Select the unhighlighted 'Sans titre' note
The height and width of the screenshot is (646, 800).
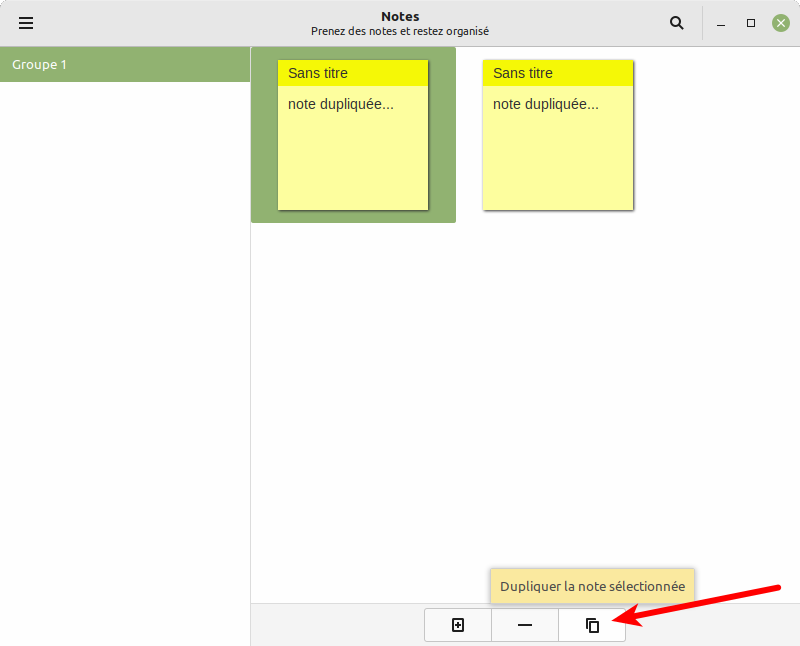point(558,135)
